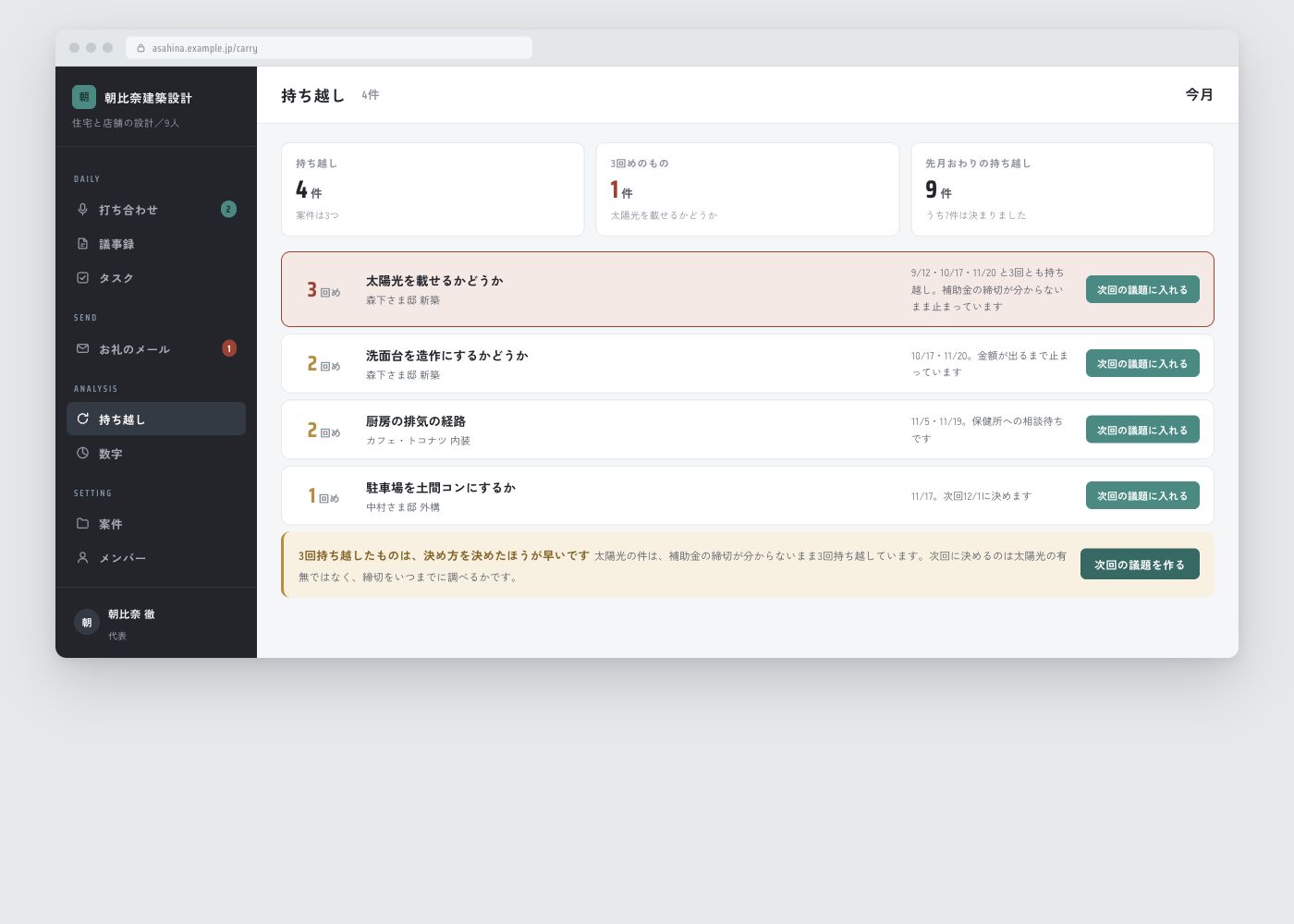Click the folder icon beside 案件
Screen dimensions: 1294x924
(x=82, y=523)
